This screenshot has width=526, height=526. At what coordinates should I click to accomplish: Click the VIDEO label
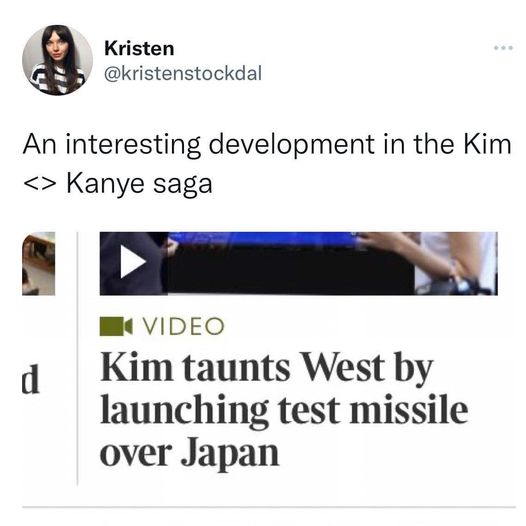coord(183,326)
